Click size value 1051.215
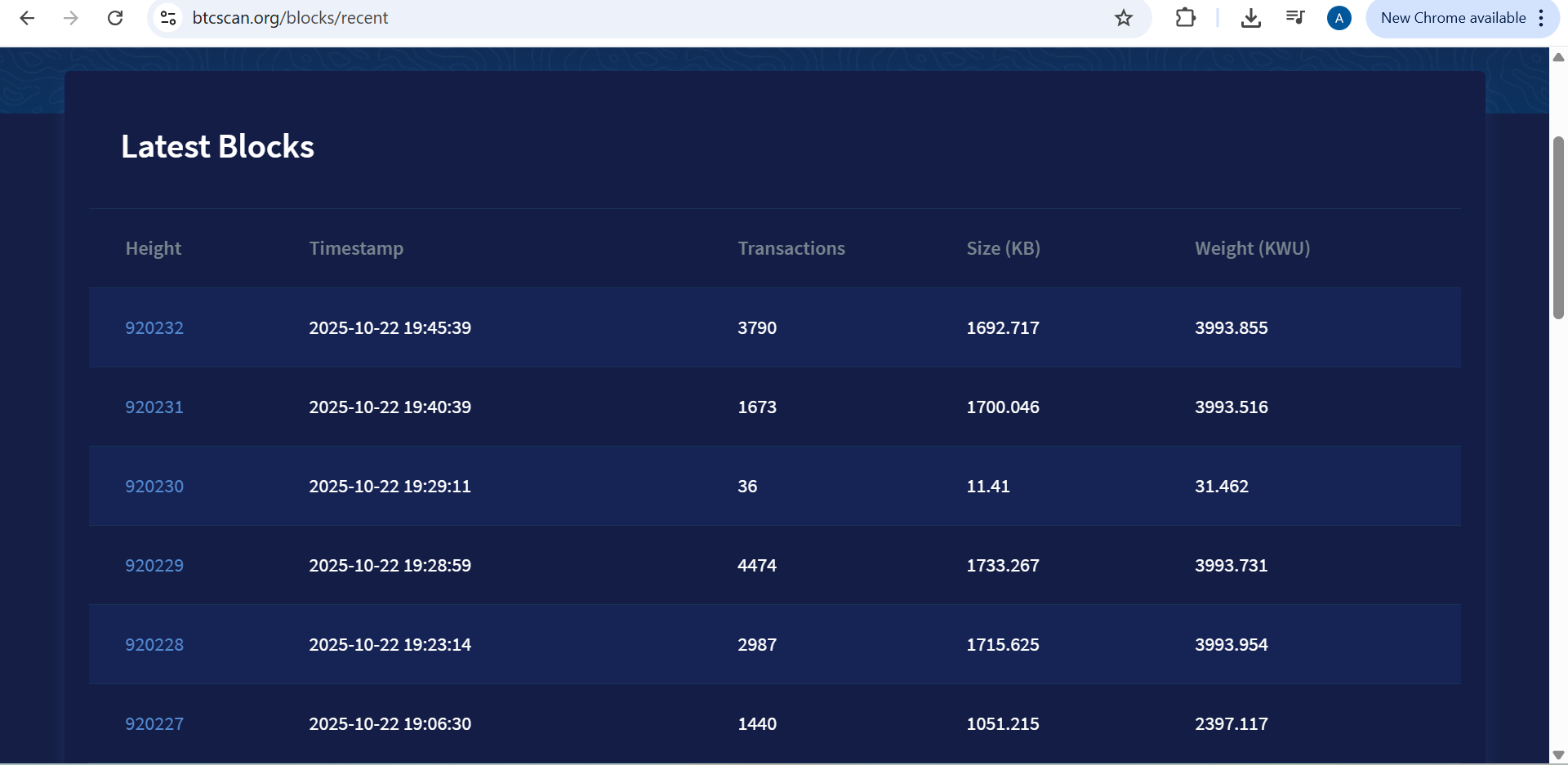Screen dimensions: 1568x765 click(x=1003, y=724)
